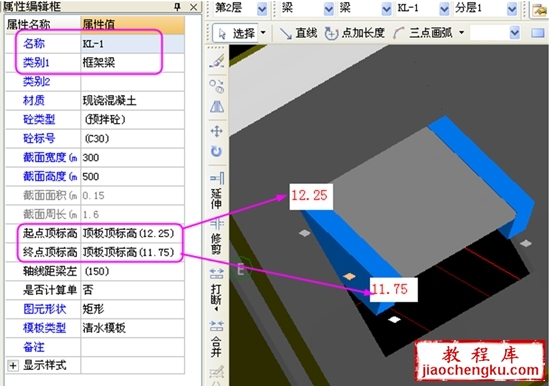Open the empty combo box after 三点画弧
This screenshot has width=550, height=386.
pos(495,33)
